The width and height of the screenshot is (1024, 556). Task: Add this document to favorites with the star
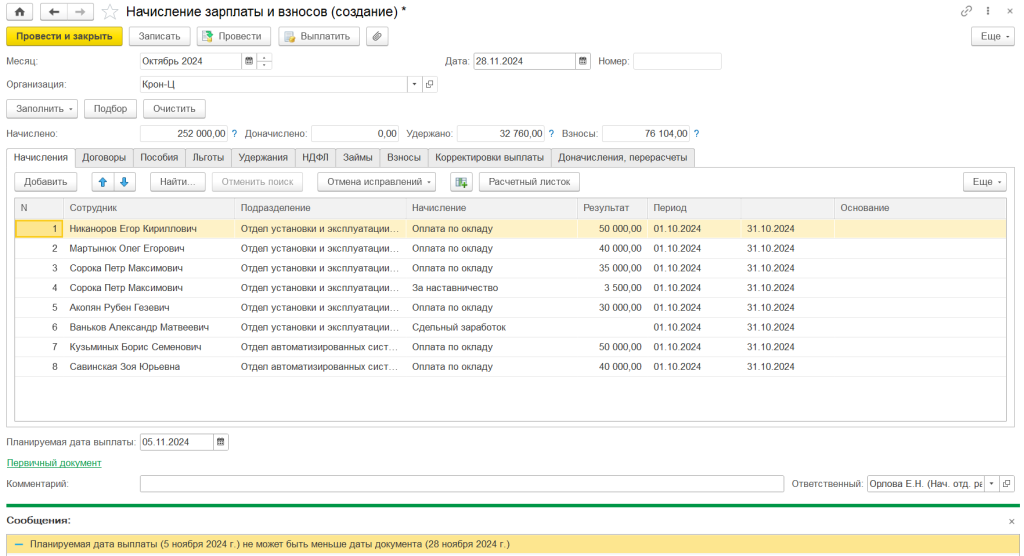pos(110,12)
